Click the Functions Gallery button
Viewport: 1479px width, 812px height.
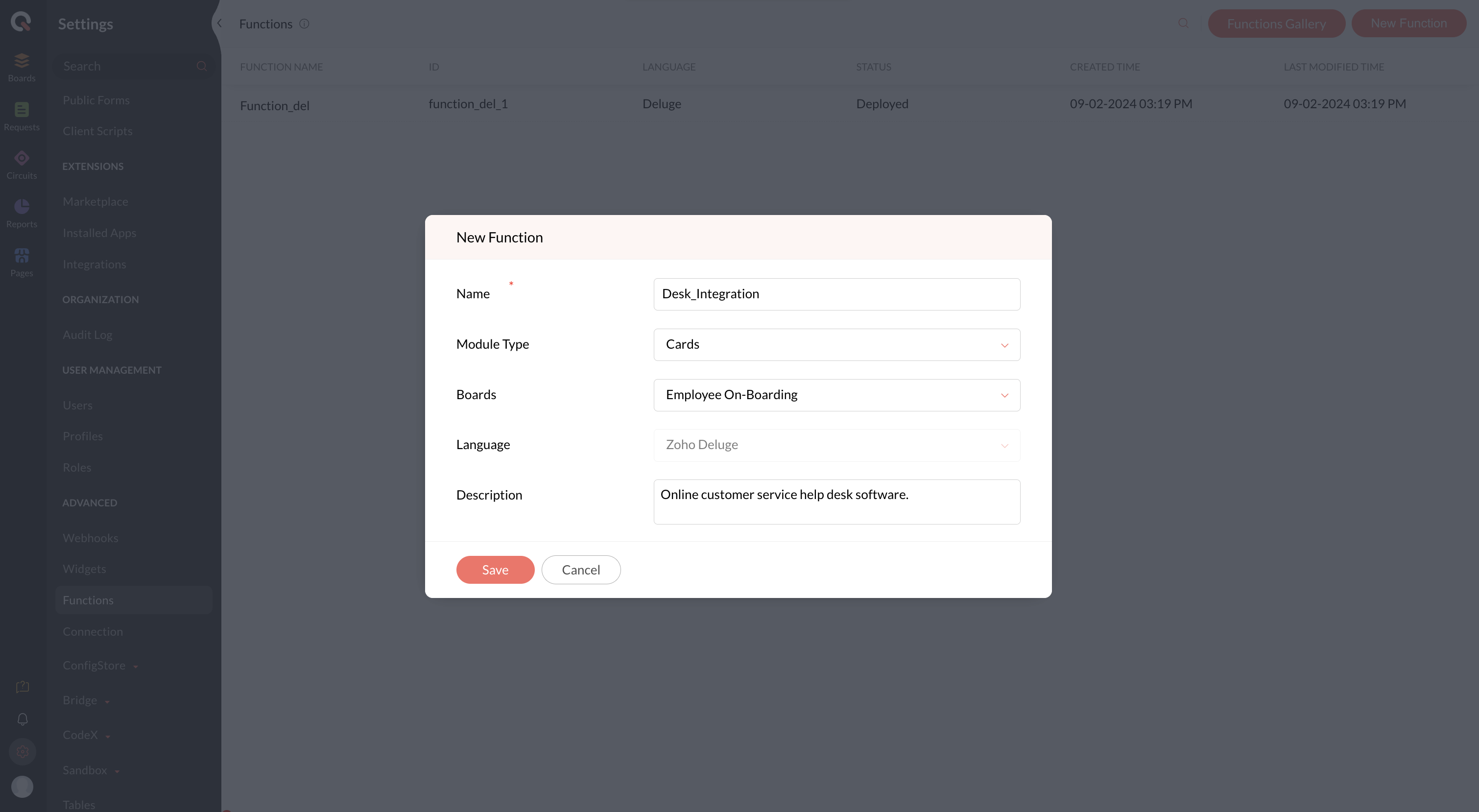(1276, 24)
